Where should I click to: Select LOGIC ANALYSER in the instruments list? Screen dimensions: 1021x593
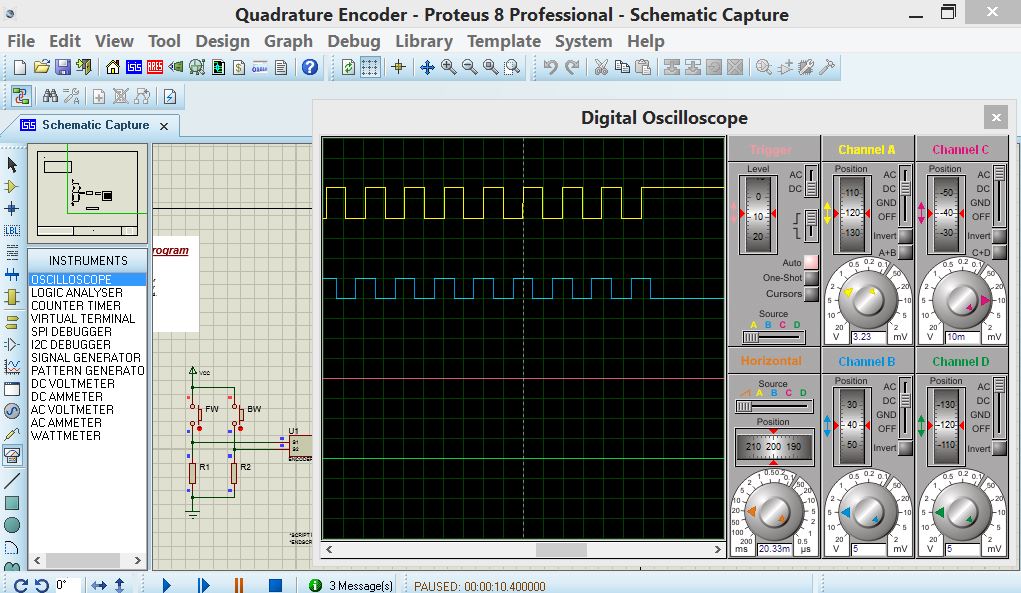(87, 292)
